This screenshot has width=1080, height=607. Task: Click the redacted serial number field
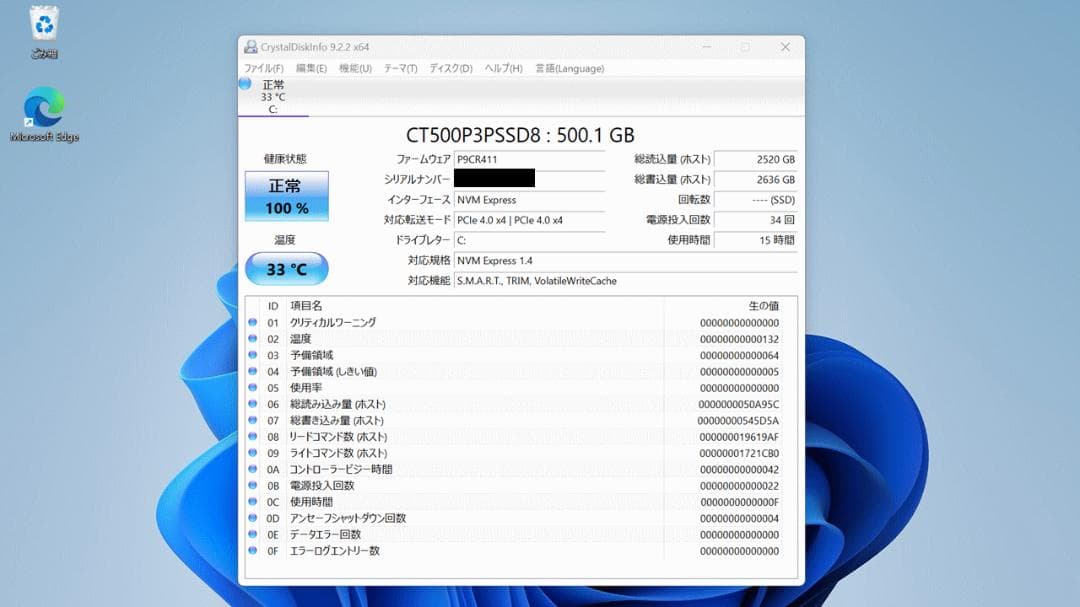[495, 178]
